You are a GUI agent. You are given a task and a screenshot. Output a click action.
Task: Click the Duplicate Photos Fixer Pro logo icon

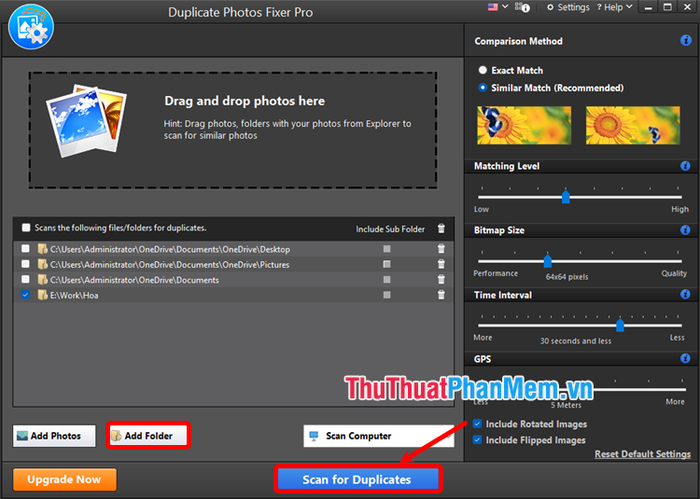[x=31, y=27]
